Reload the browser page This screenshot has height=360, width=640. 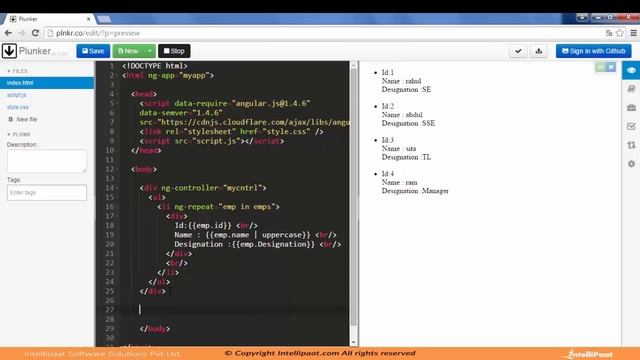36,33
